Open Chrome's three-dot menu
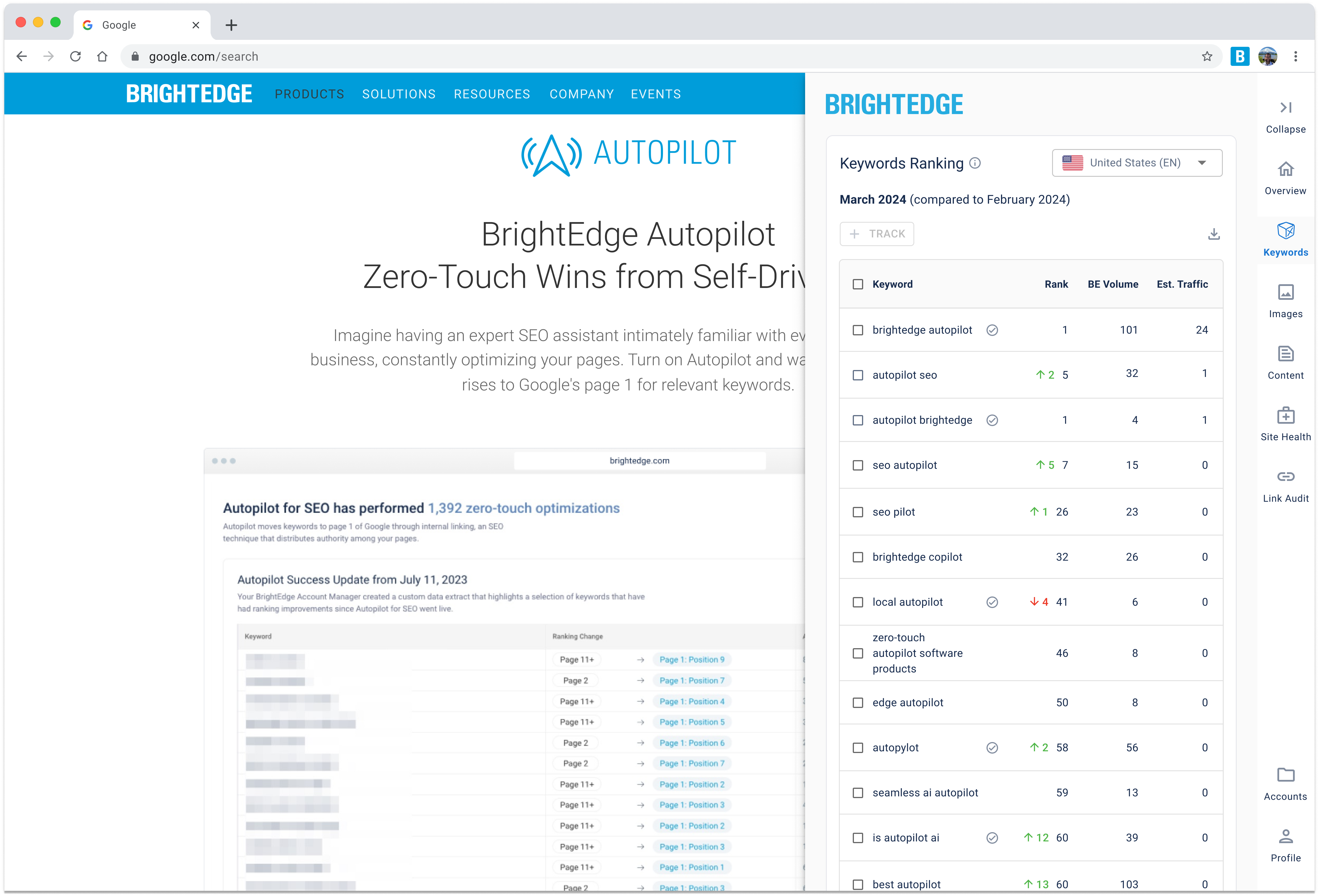Screen dimensions: 1319x896 tap(1295, 56)
